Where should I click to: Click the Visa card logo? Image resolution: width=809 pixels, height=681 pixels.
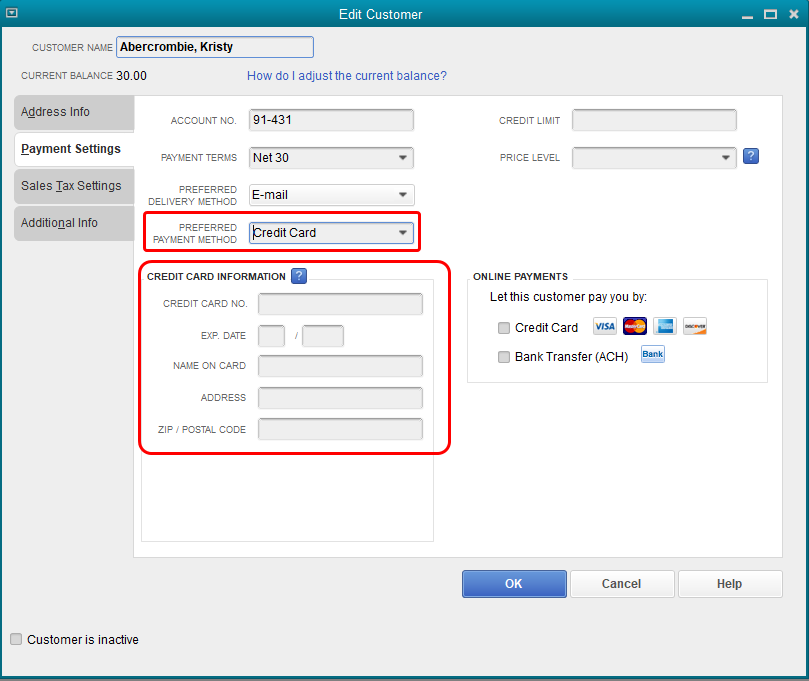click(605, 326)
